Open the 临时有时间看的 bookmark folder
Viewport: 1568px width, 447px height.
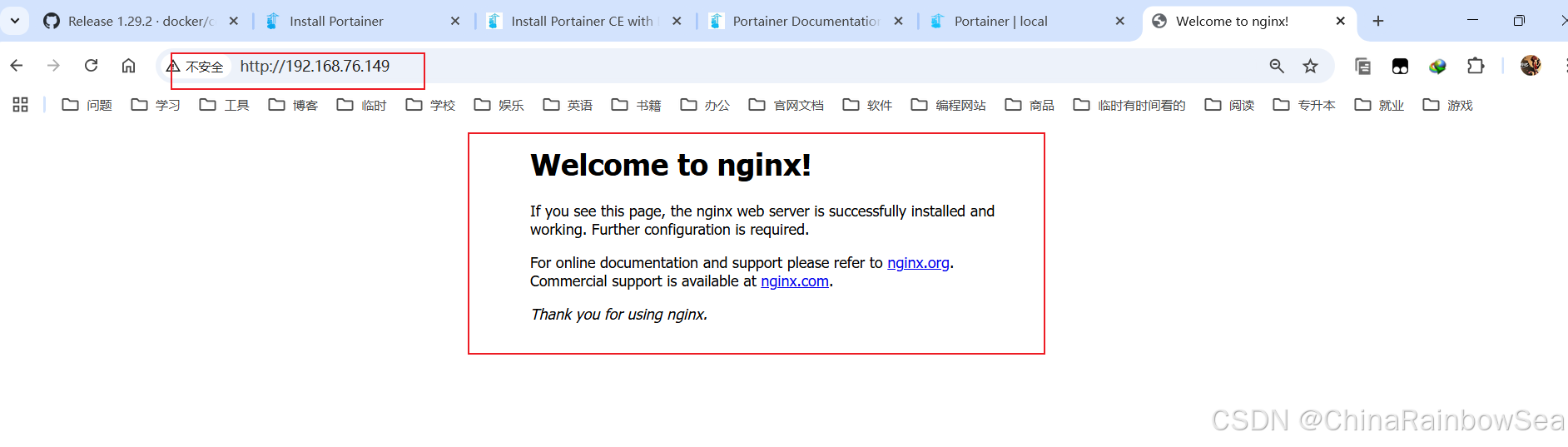1130,105
